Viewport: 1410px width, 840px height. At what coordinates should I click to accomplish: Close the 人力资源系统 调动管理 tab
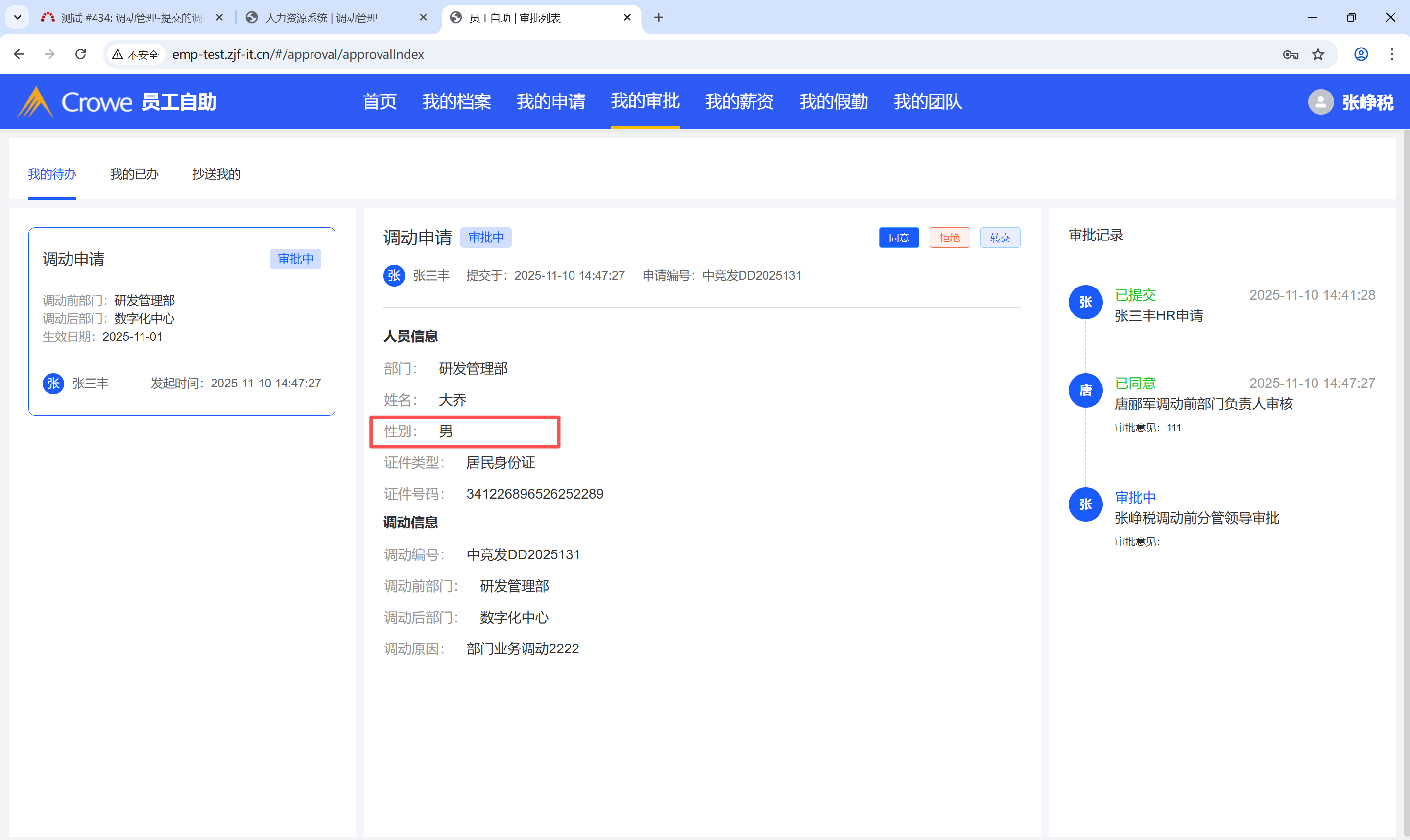[423, 18]
